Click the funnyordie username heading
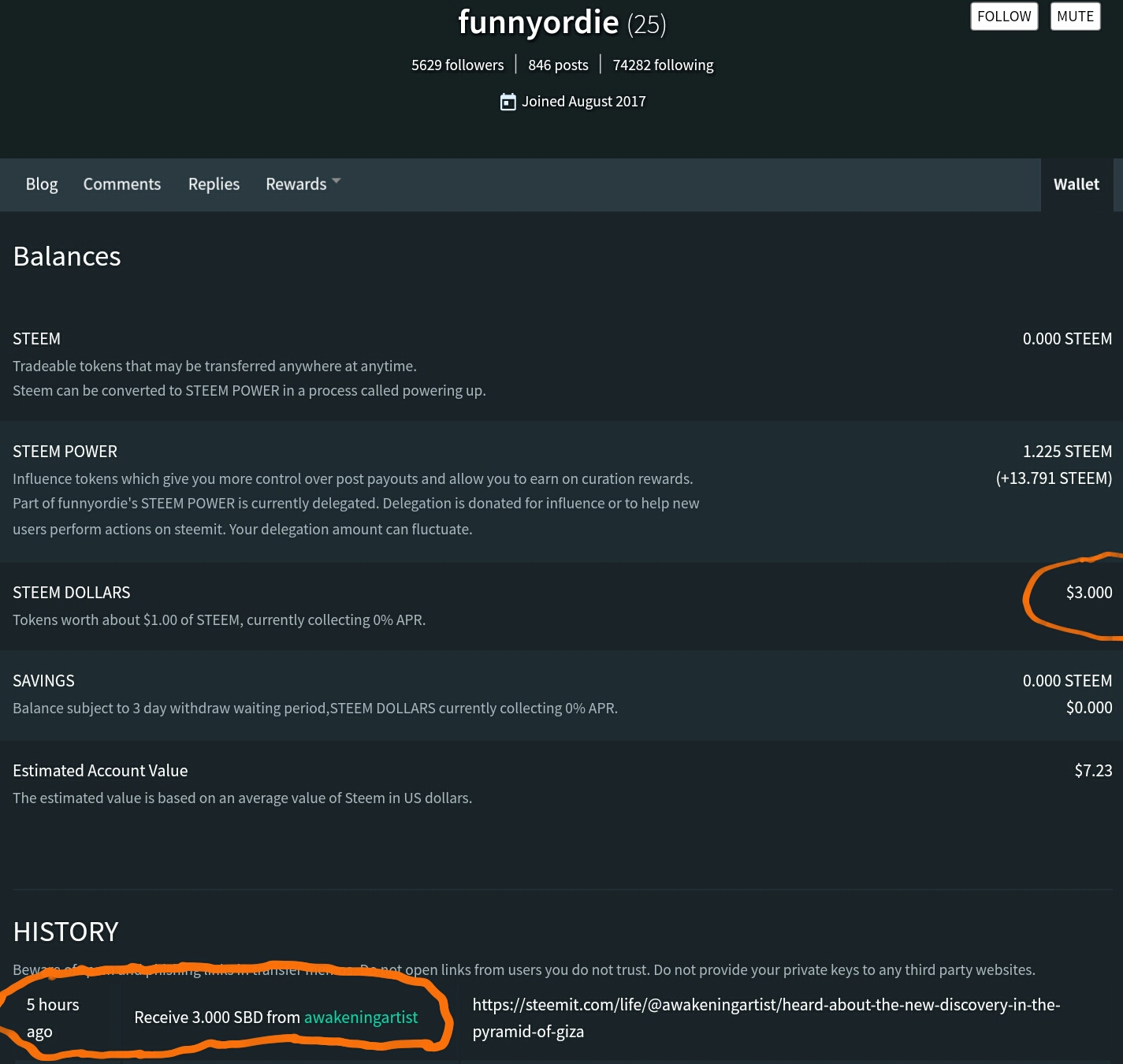The image size is (1123, 1064). [x=538, y=22]
